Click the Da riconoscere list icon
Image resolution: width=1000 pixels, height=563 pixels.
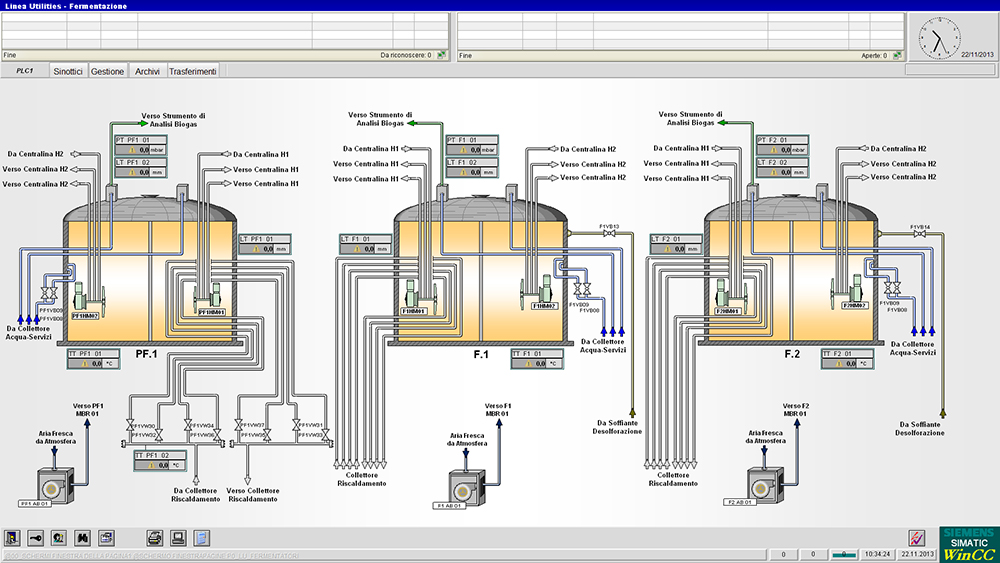(x=441, y=55)
